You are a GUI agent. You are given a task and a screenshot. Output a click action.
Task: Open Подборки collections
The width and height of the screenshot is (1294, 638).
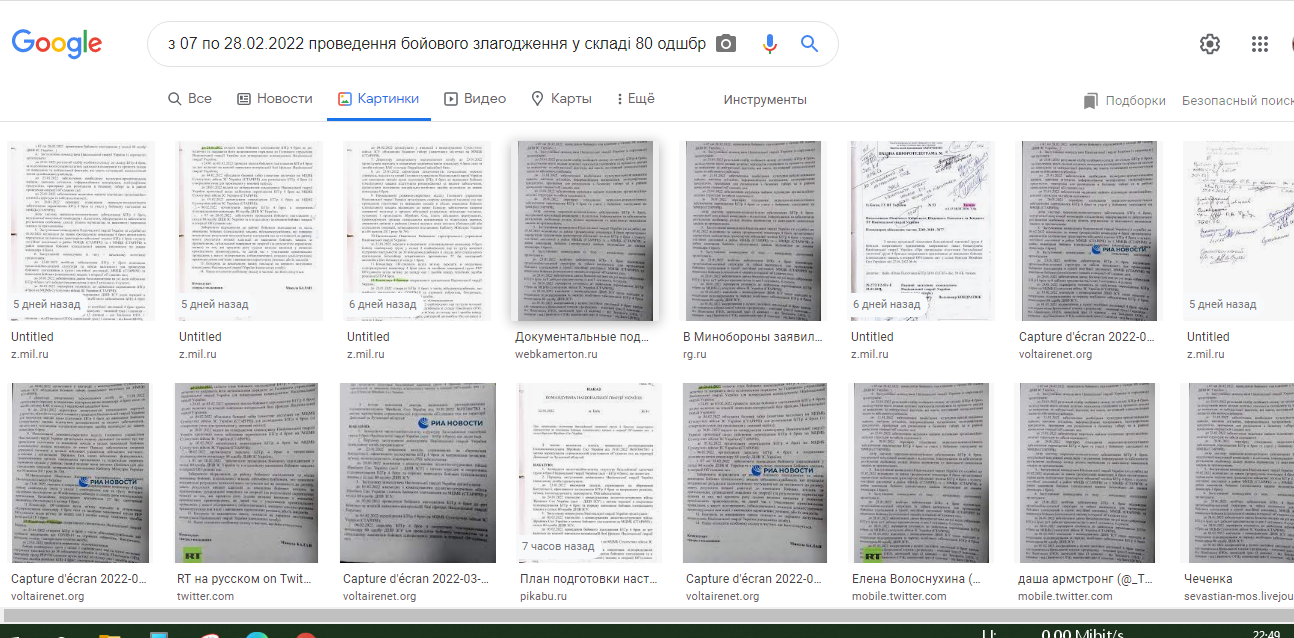[x=1125, y=100]
